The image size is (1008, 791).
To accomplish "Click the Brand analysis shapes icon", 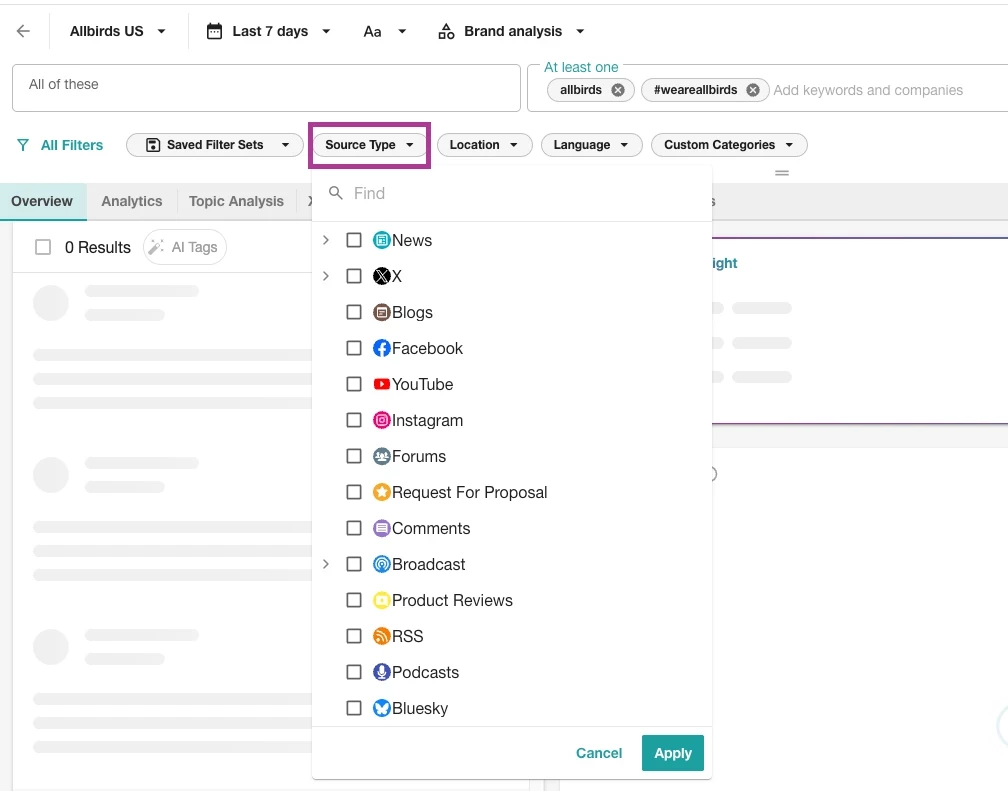I will click(x=446, y=31).
